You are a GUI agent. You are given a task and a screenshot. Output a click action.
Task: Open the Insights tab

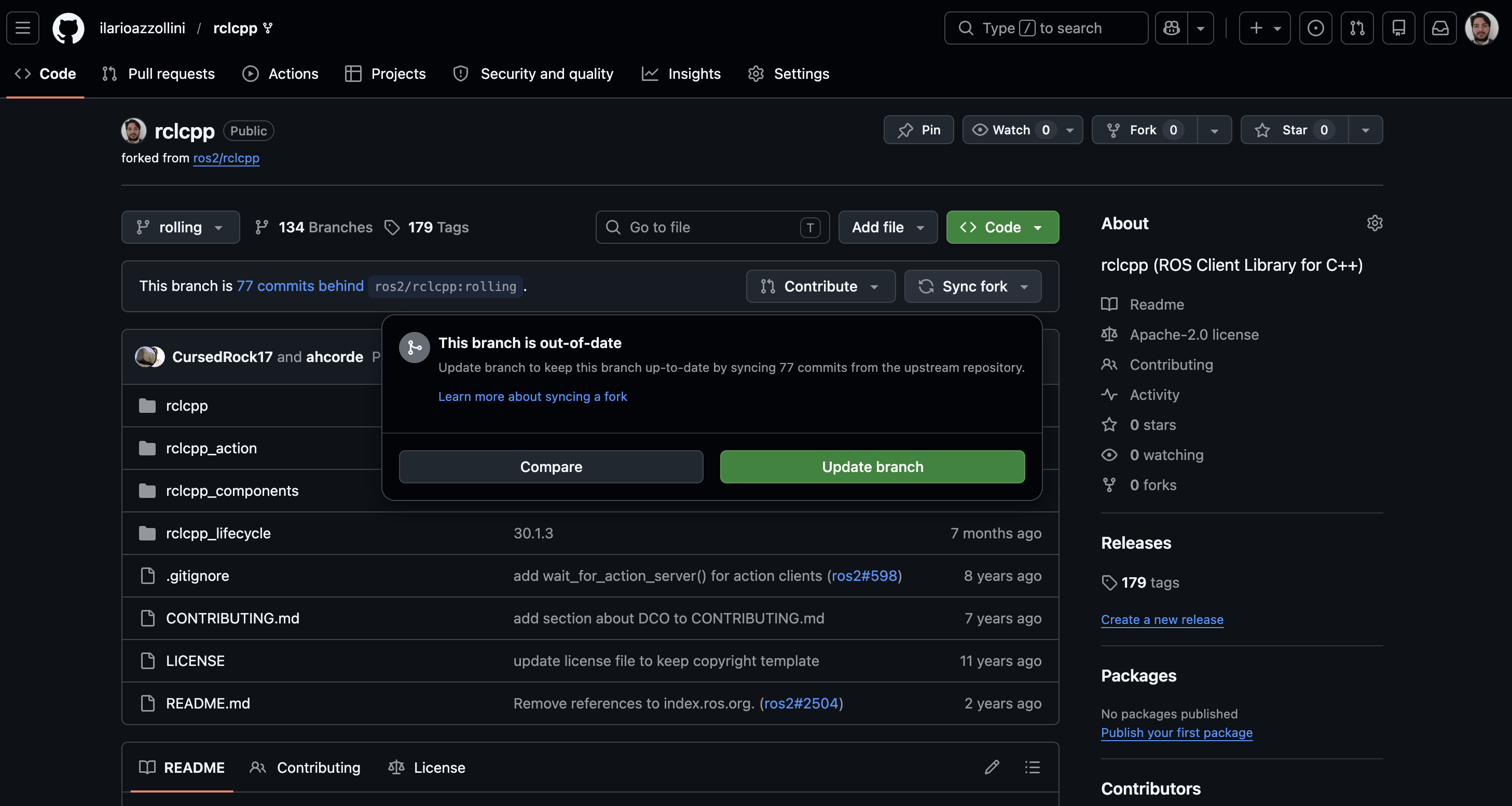point(681,74)
